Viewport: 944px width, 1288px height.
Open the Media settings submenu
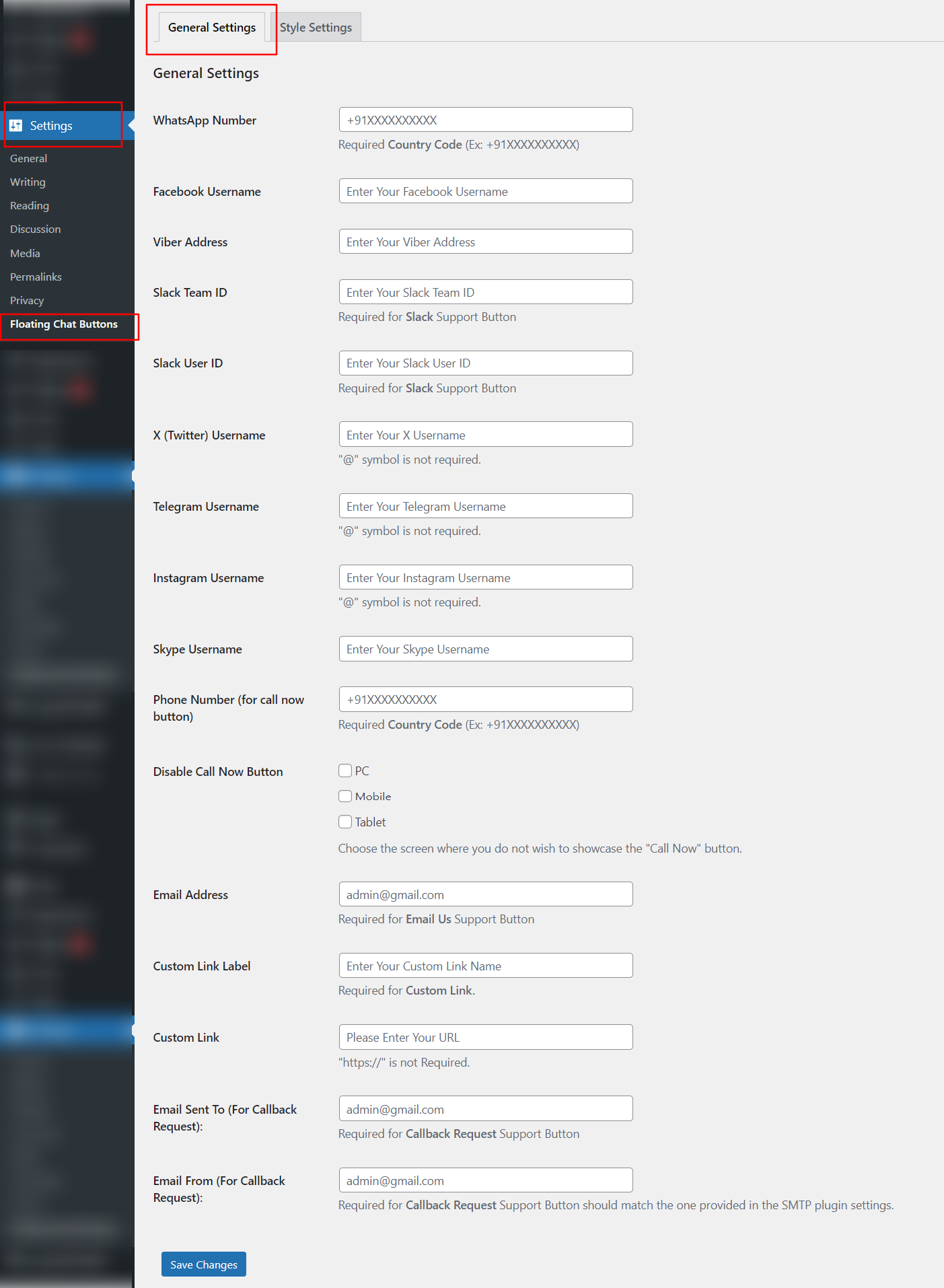coord(25,254)
